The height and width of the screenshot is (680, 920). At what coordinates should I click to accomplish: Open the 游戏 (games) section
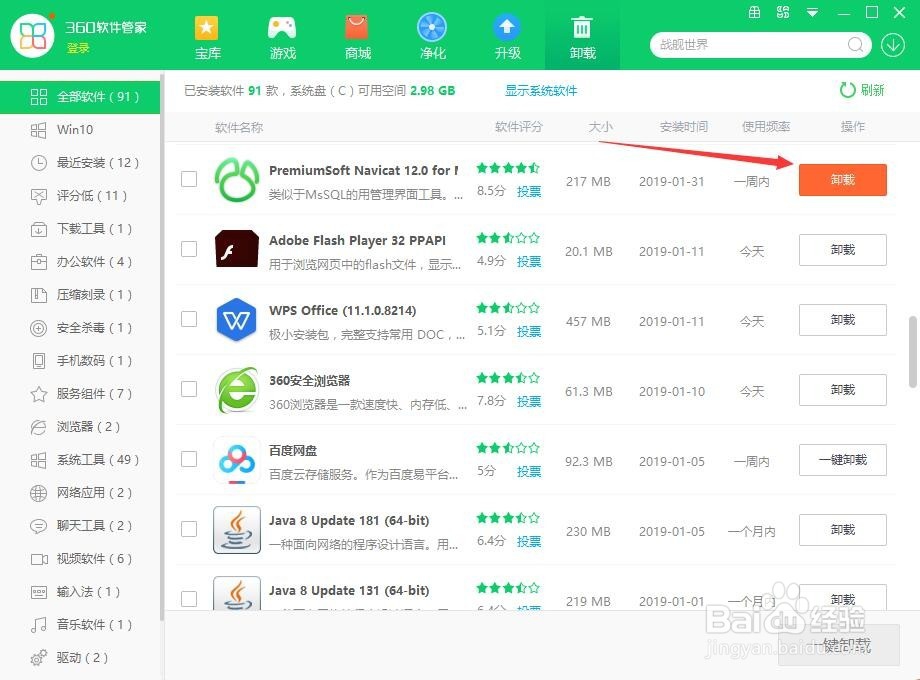pos(282,35)
